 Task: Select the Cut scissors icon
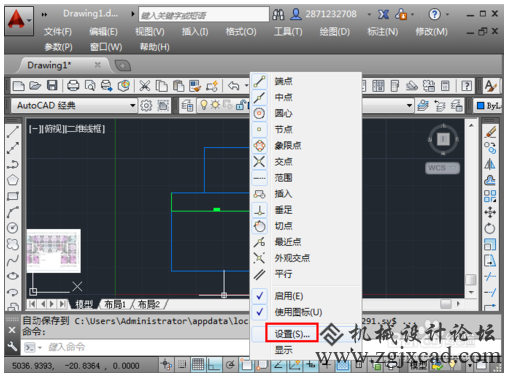tap(144, 86)
